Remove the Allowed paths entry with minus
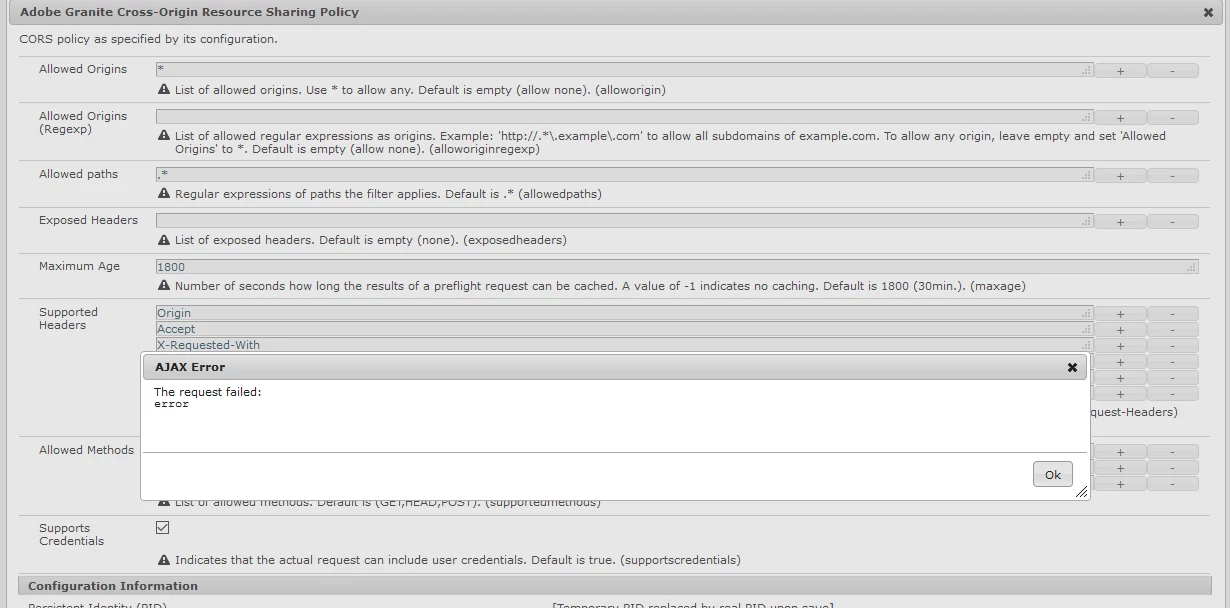The image size is (1230, 608). [x=1172, y=176]
